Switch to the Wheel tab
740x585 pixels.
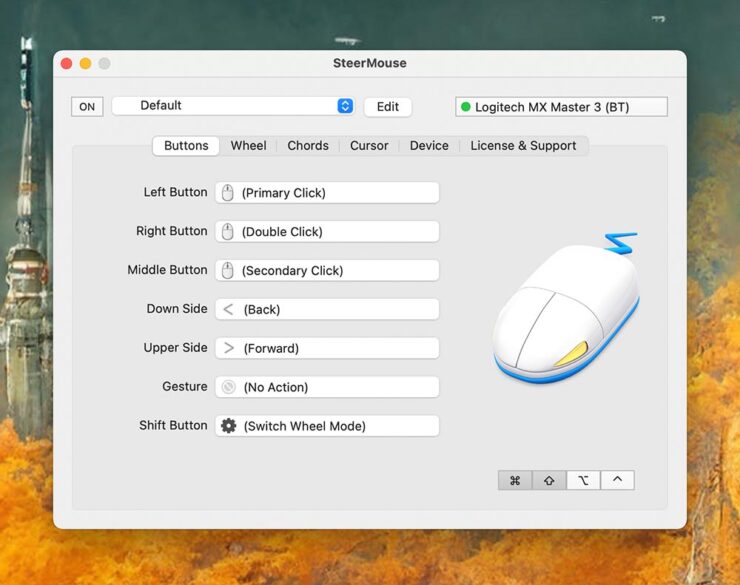click(248, 146)
